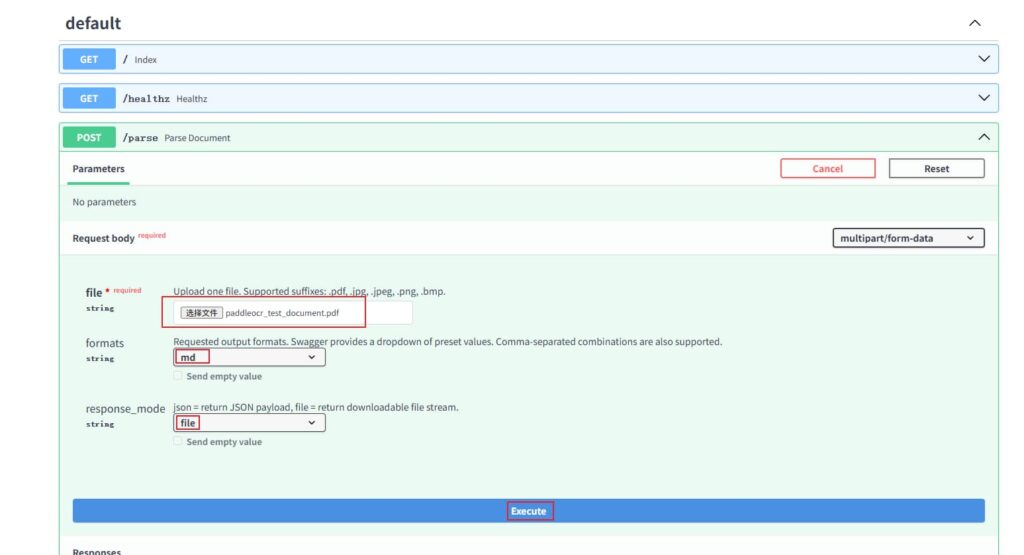
Task: Open the response_mode dropdown showing file
Action: coord(249,423)
